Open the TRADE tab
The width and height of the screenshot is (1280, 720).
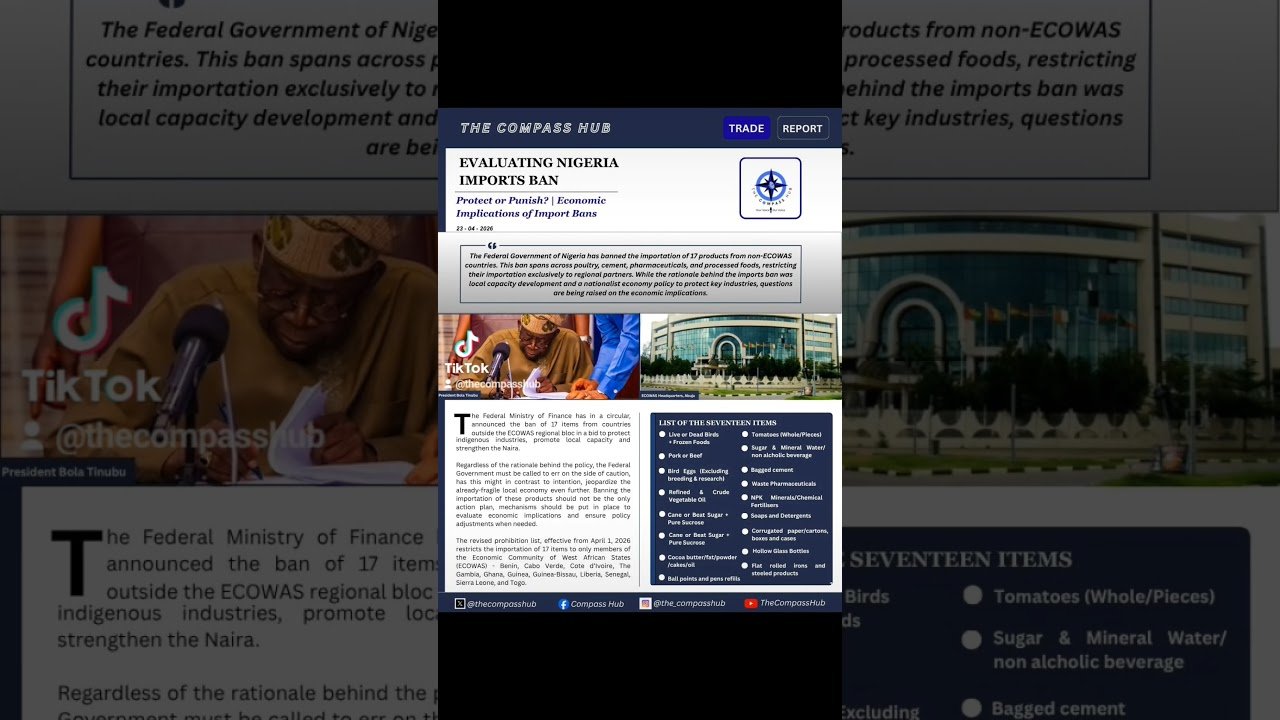pyautogui.click(x=746, y=128)
